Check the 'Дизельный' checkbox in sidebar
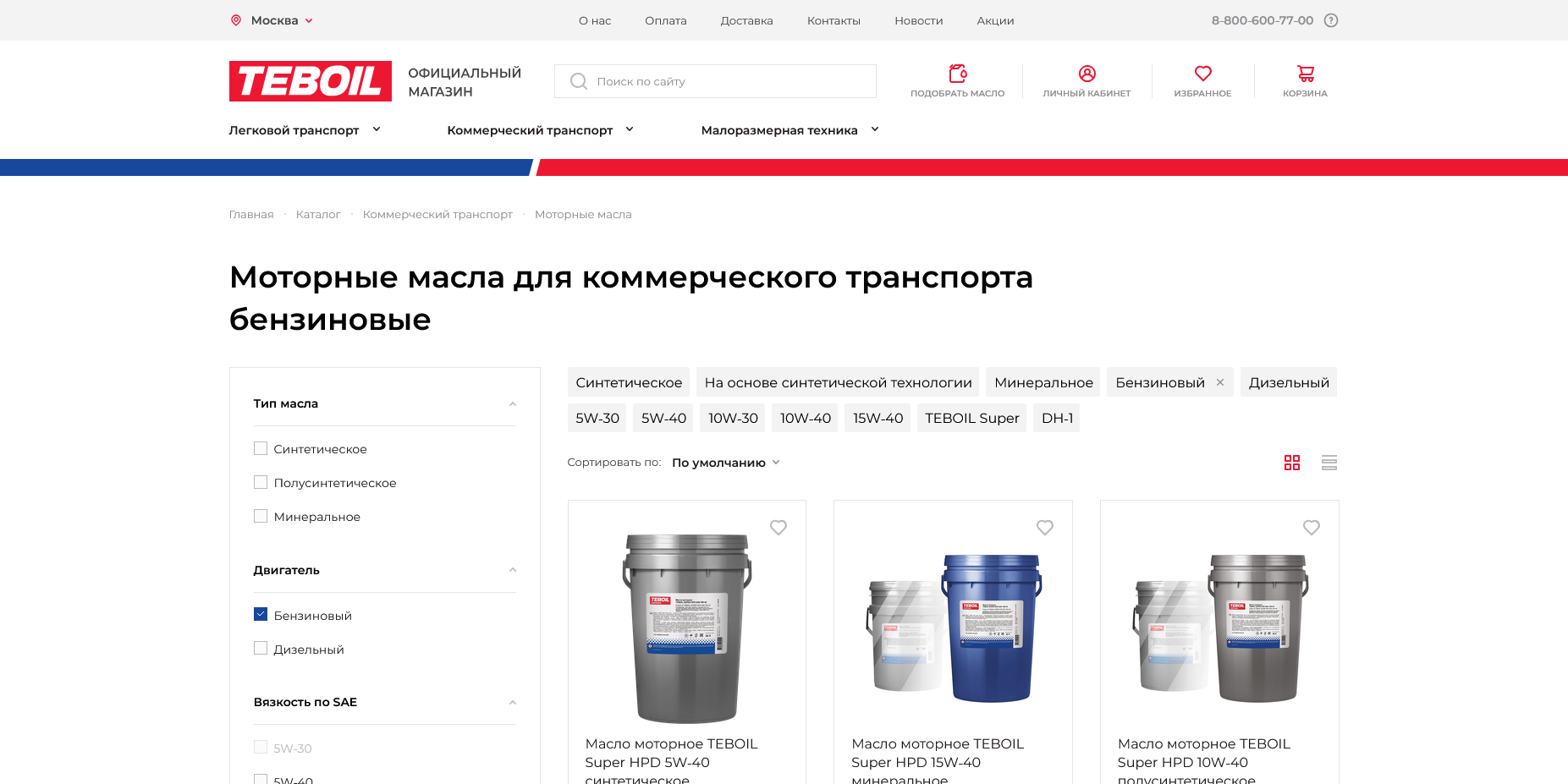The height and width of the screenshot is (784, 1568). click(261, 648)
